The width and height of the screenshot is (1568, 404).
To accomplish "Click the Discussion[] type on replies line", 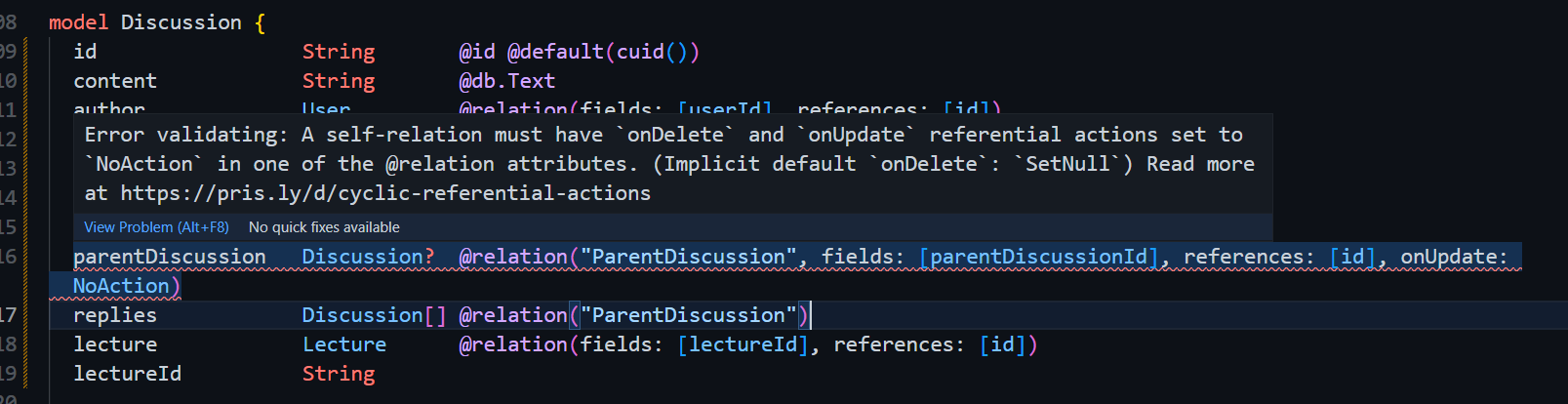I will point(374,315).
